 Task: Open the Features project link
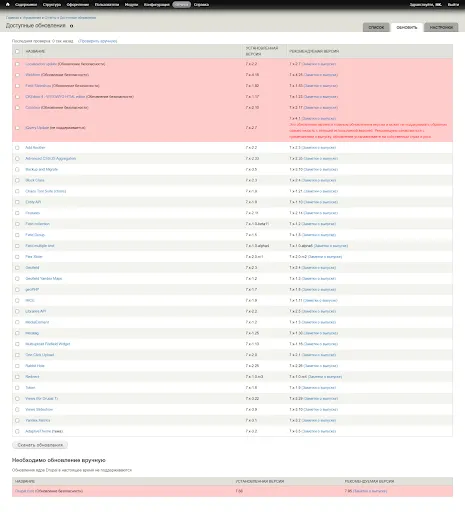tap(33, 213)
